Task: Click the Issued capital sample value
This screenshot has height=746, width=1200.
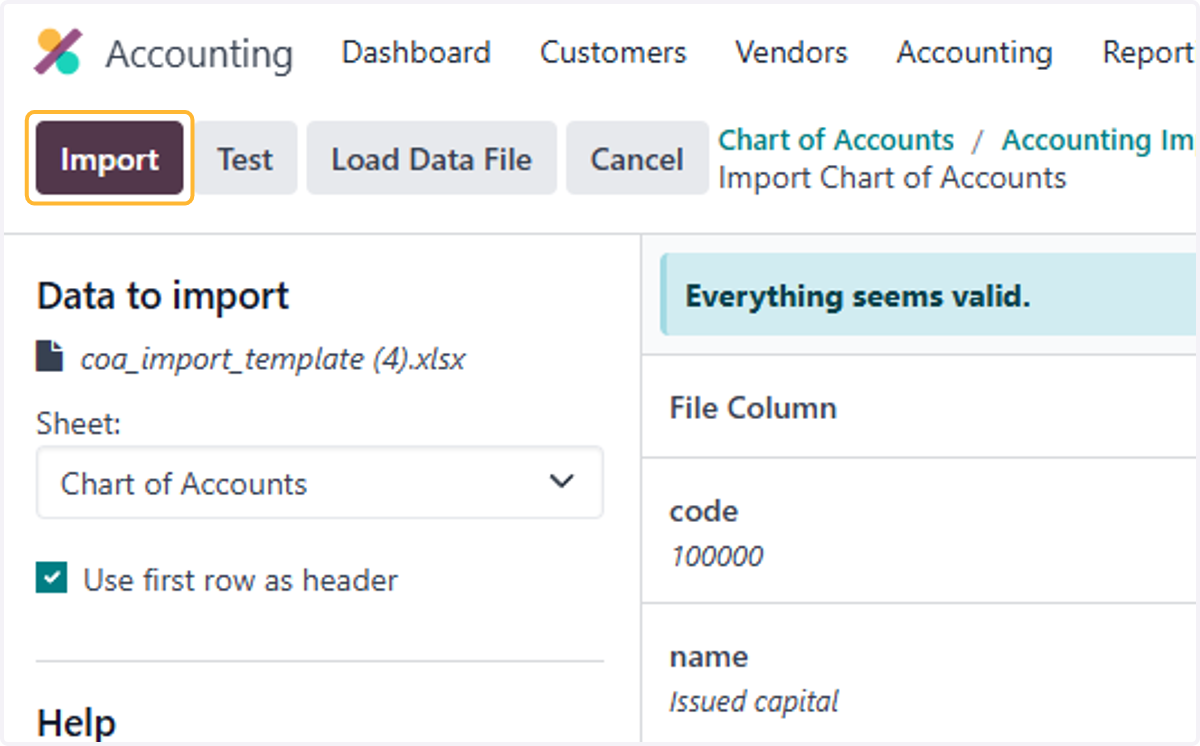Action: coord(754,702)
